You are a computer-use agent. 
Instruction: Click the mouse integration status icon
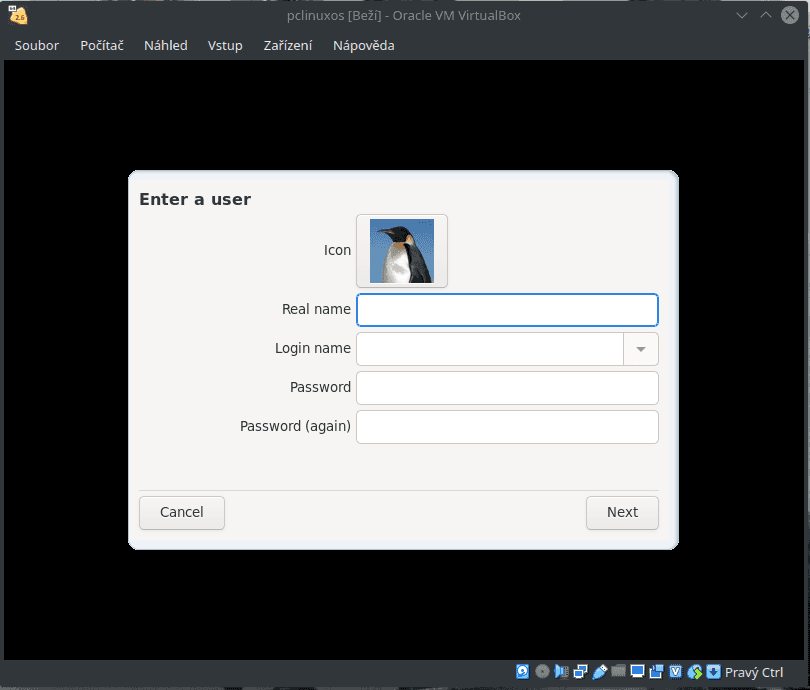click(x=694, y=671)
